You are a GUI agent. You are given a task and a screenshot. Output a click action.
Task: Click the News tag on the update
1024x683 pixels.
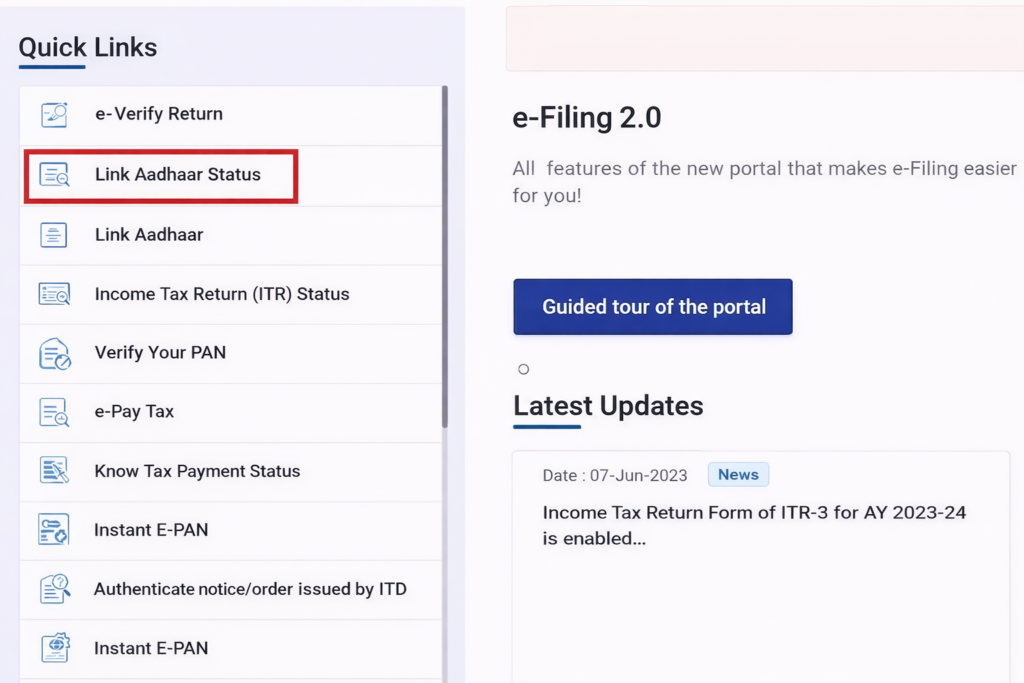(738, 475)
